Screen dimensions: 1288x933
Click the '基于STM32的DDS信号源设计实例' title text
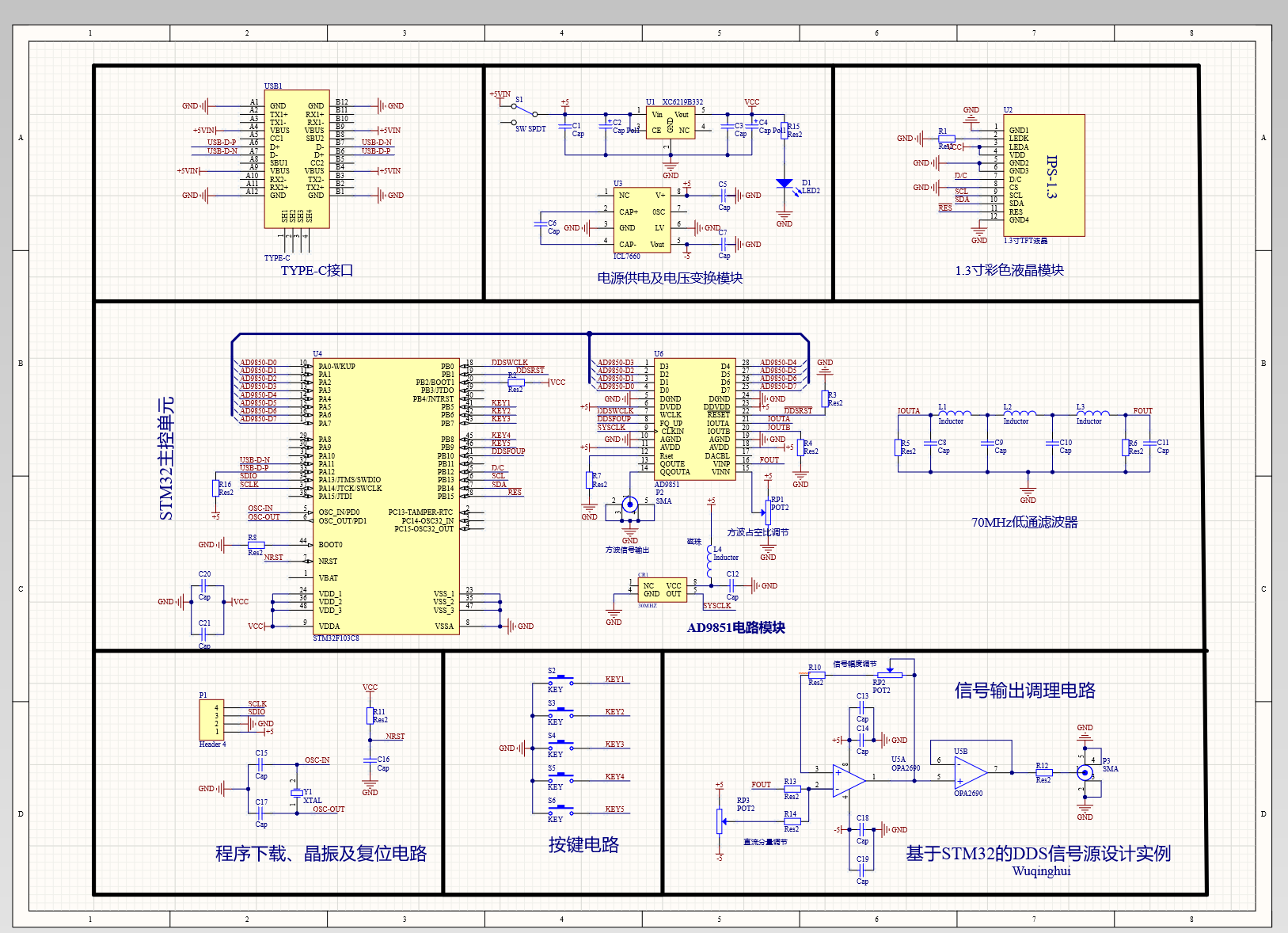(1039, 854)
